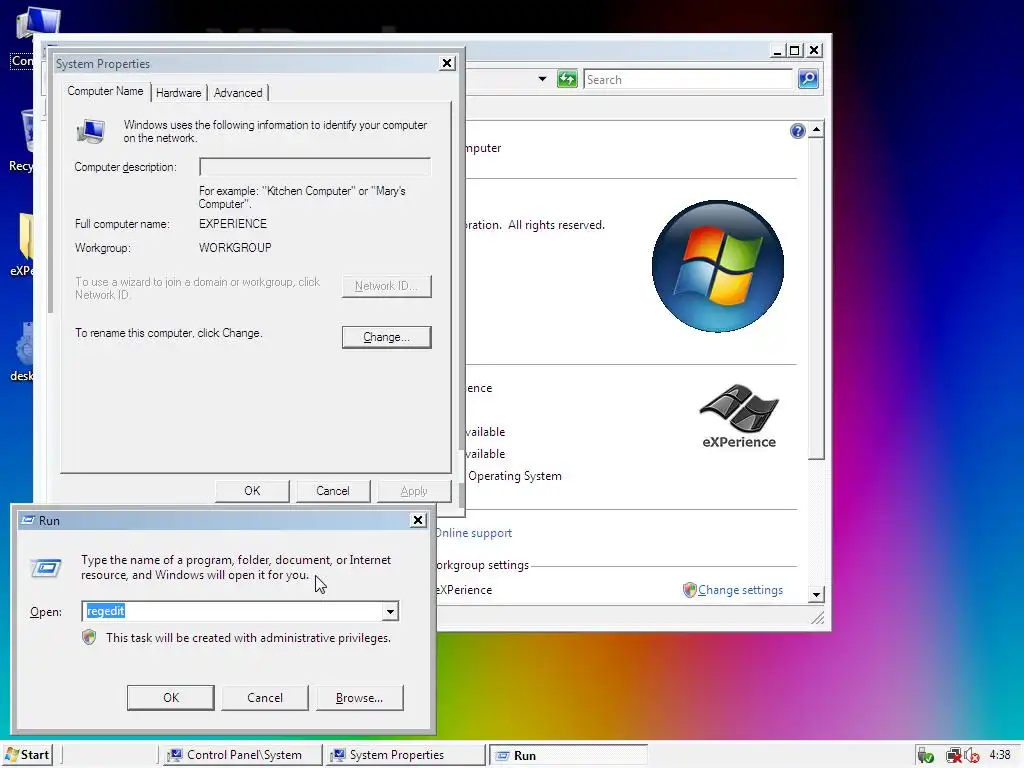The height and width of the screenshot is (768, 1024).
Task: Click the scrollbar up arrow in Control Panel
Action: [816, 129]
